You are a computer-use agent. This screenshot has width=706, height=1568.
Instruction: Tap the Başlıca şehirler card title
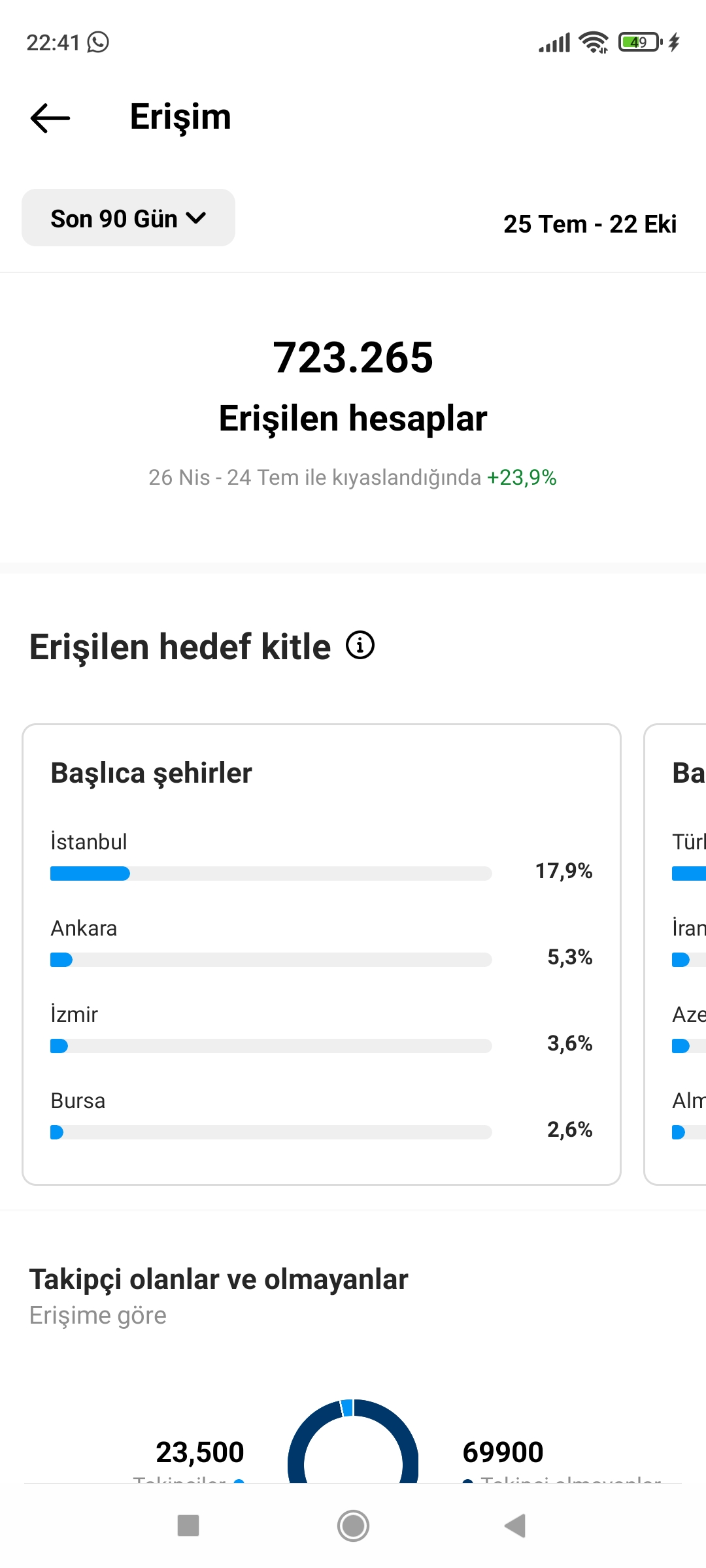click(151, 774)
